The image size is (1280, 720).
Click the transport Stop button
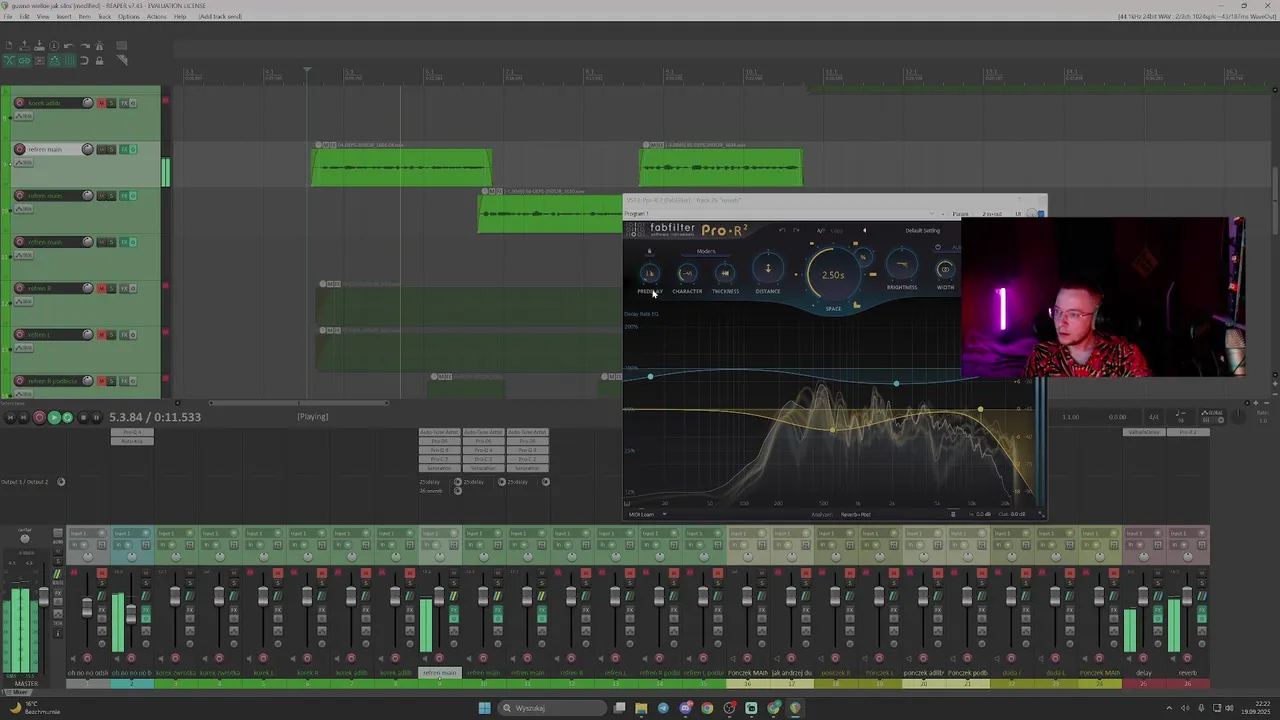[x=83, y=417]
